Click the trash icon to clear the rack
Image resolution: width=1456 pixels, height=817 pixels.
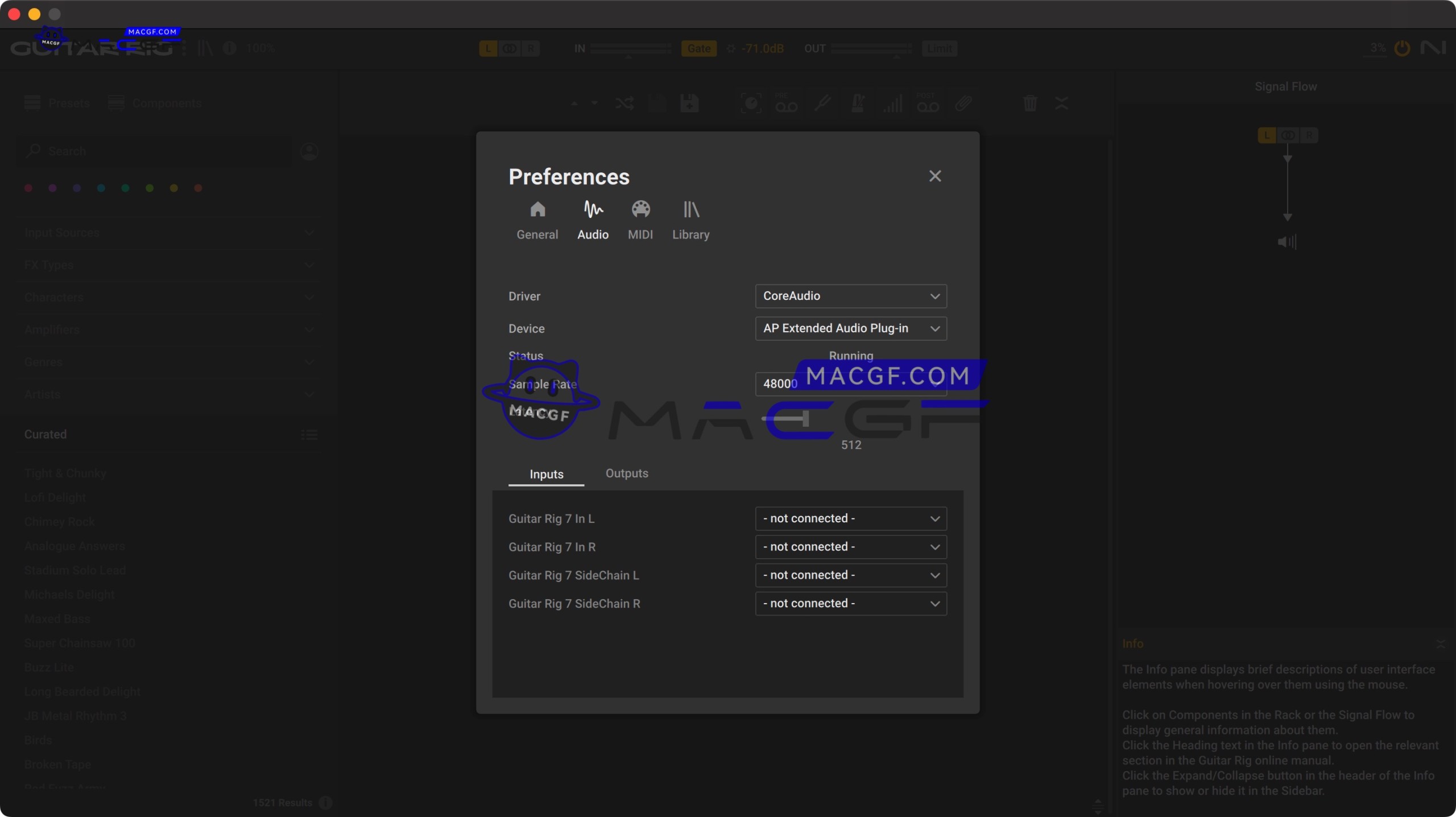tap(1029, 104)
